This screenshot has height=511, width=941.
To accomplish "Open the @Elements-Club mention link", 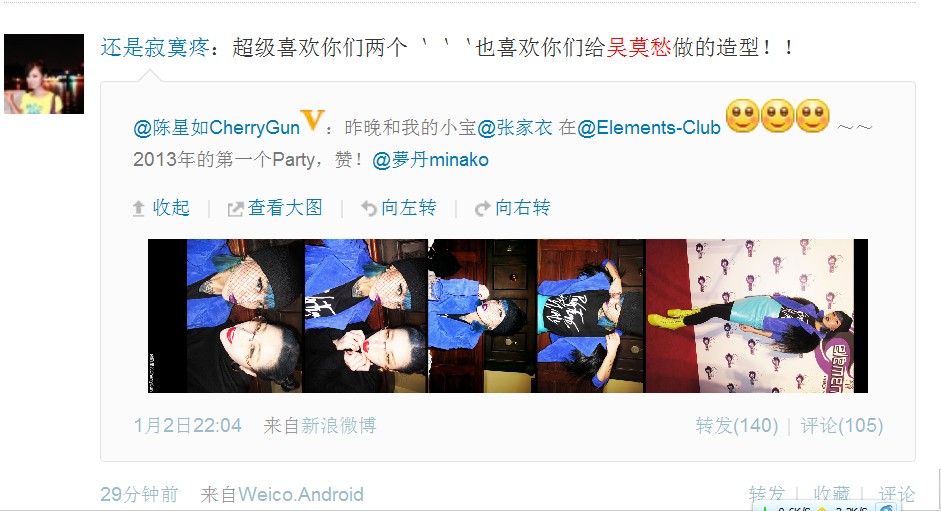I will click(x=649, y=127).
